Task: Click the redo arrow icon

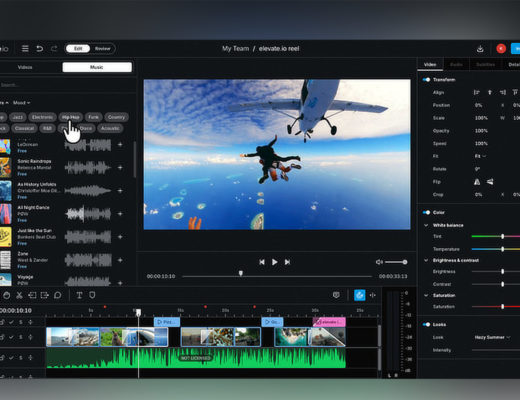Action: pos(54,49)
